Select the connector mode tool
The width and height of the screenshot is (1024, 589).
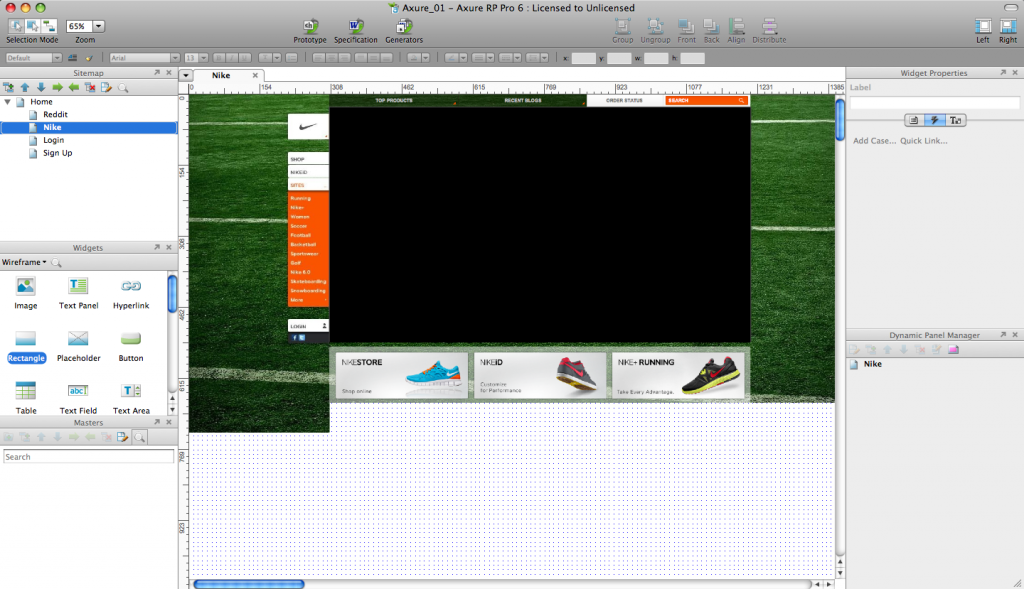(x=49, y=26)
